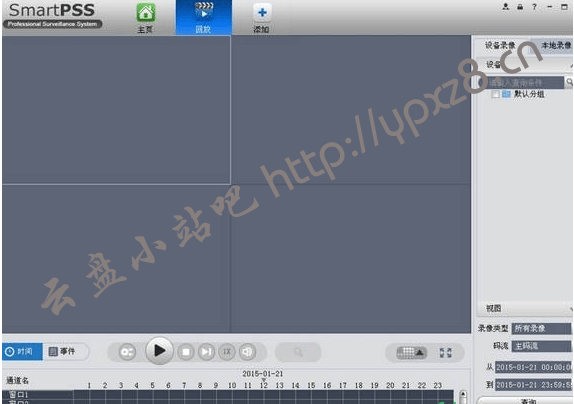The image size is (574, 404).
Task: Click the 12 hour mark on timeline
Action: pyautogui.click(x=264, y=385)
